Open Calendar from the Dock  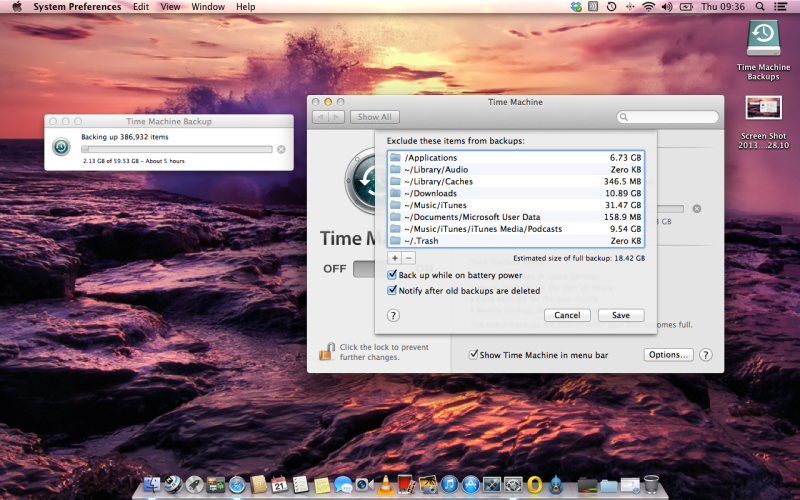[x=279, y=485]
